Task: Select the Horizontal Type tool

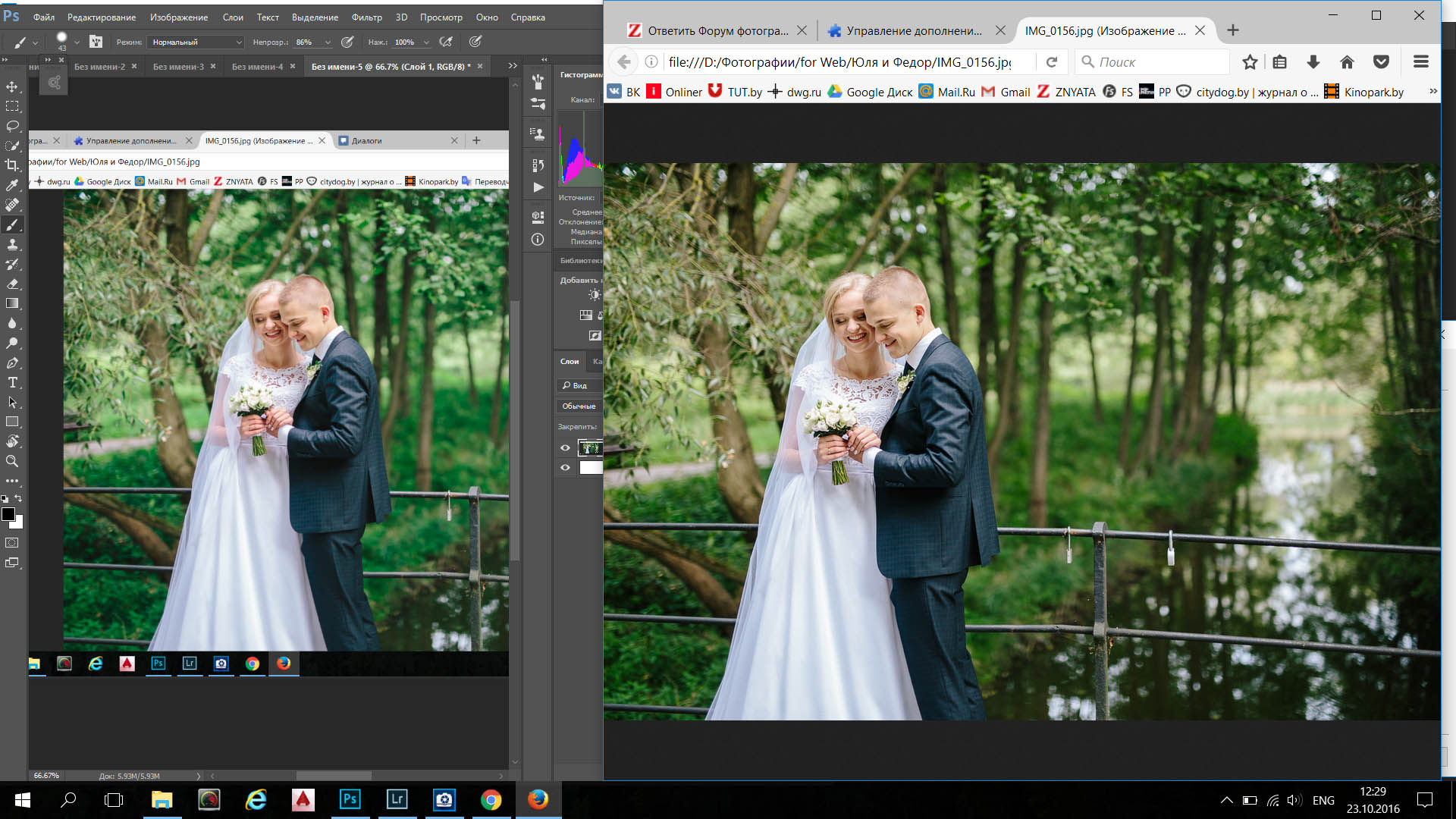Action: pyautogui.click(x=12, y=382)
